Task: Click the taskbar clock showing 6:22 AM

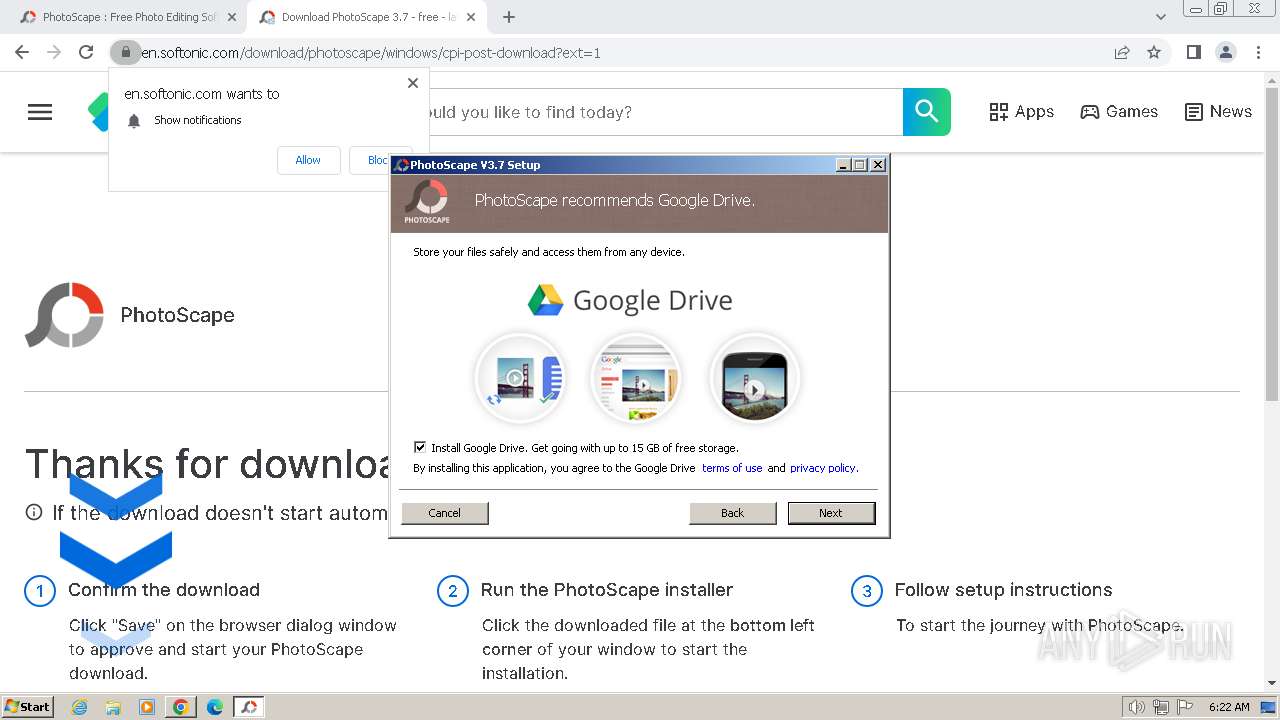Action: pyautogui.click(x=1229, y=707)
